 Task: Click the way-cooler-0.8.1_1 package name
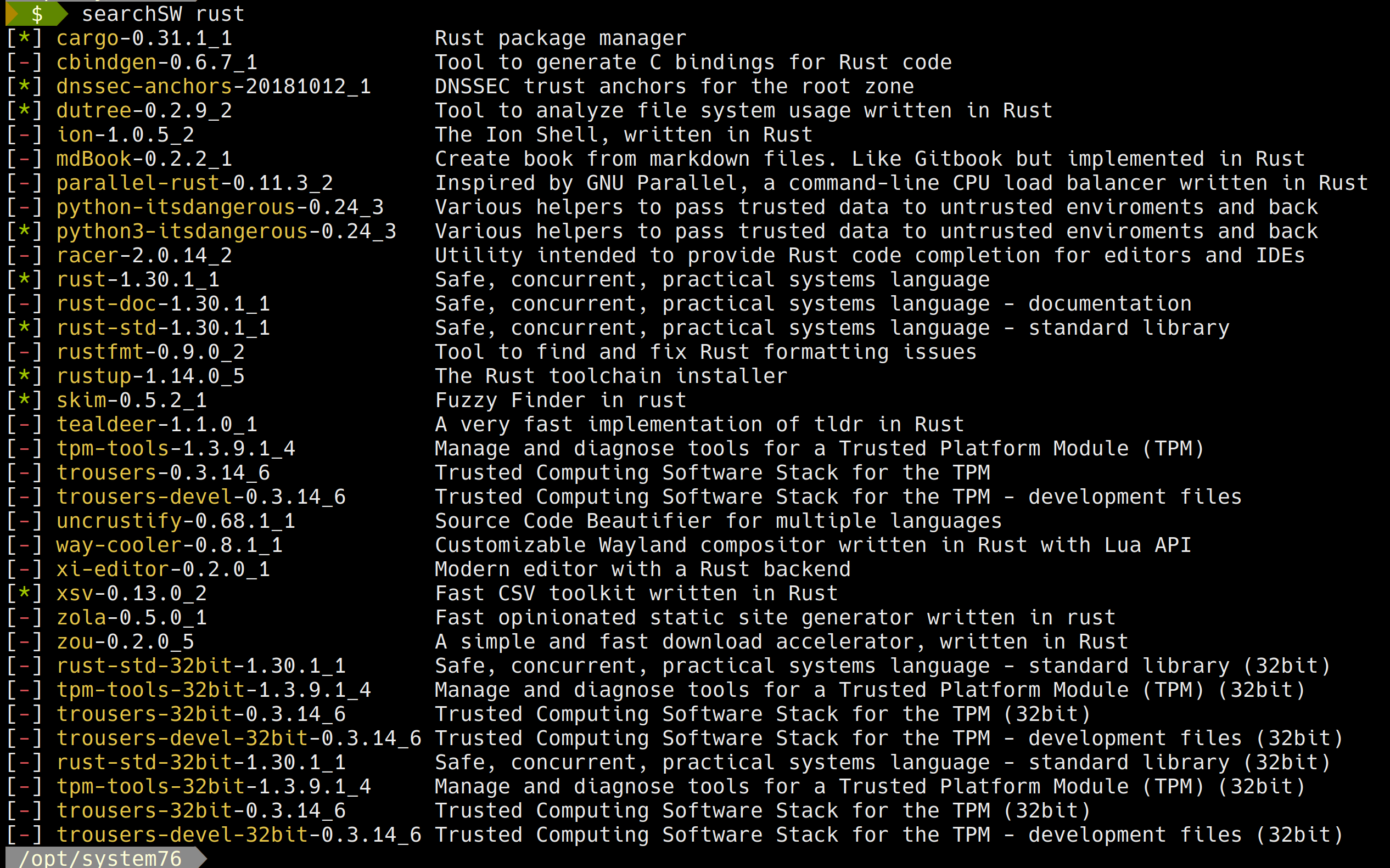(x=170, y=545)
